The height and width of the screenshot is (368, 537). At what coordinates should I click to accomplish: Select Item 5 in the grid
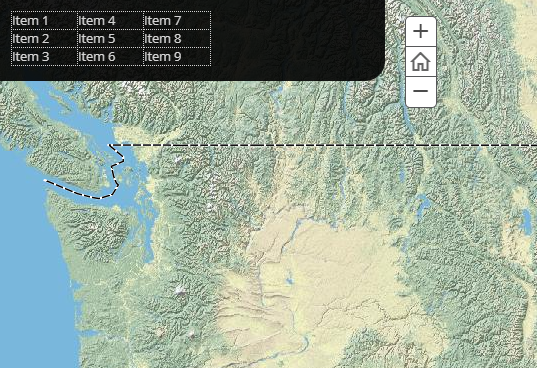[x=110, y=39]
